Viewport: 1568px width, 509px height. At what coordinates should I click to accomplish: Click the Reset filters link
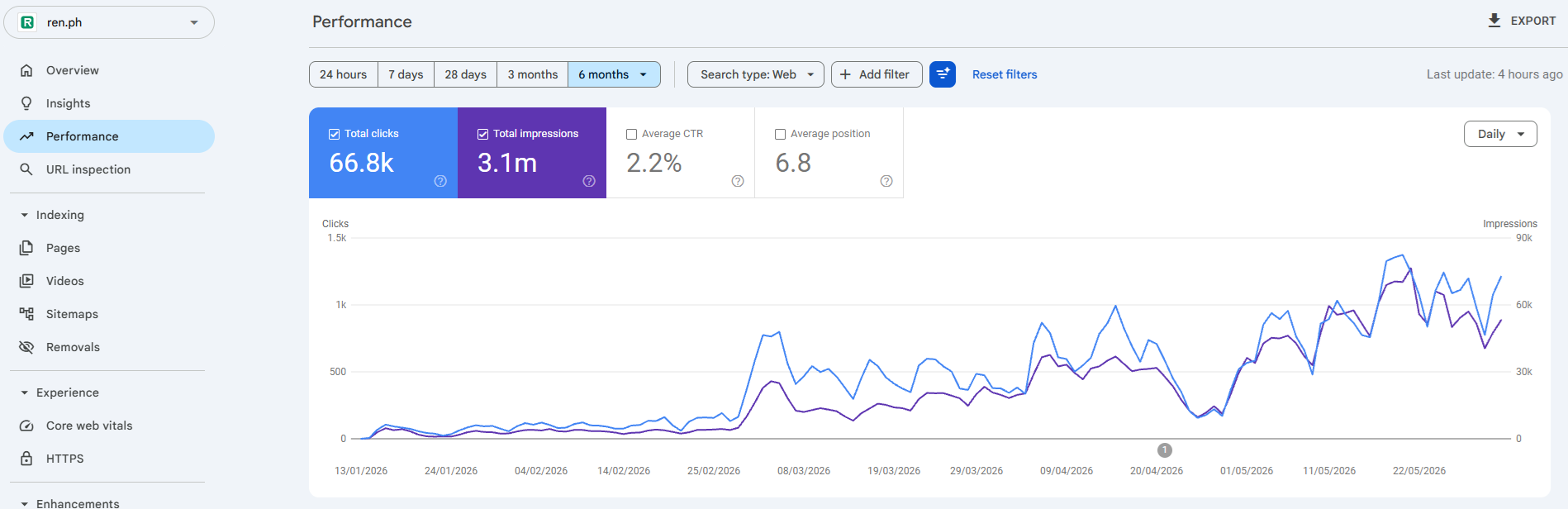1005,74
